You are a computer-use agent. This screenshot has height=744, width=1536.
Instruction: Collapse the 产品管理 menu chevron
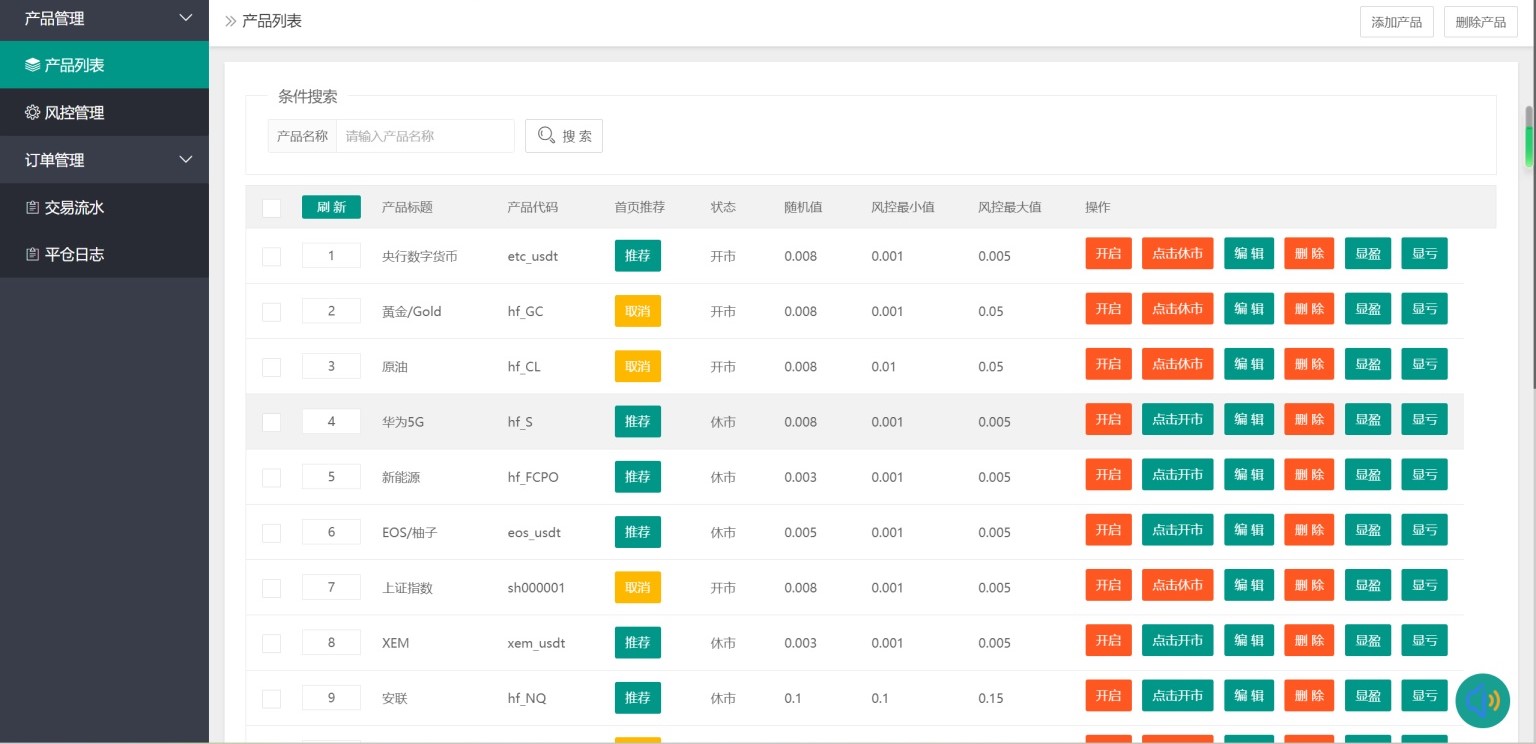pos(186,17)
